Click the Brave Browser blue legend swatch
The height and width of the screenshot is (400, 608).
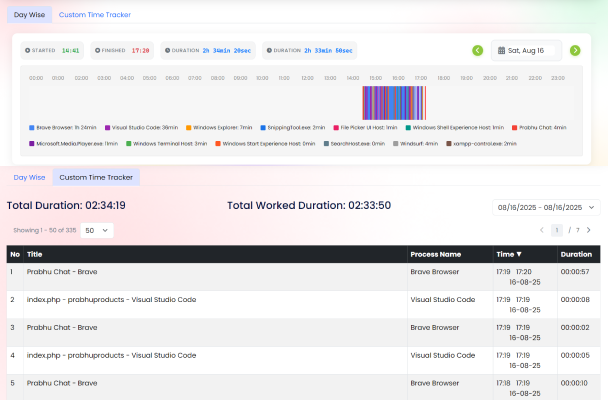tap(32, 128)
